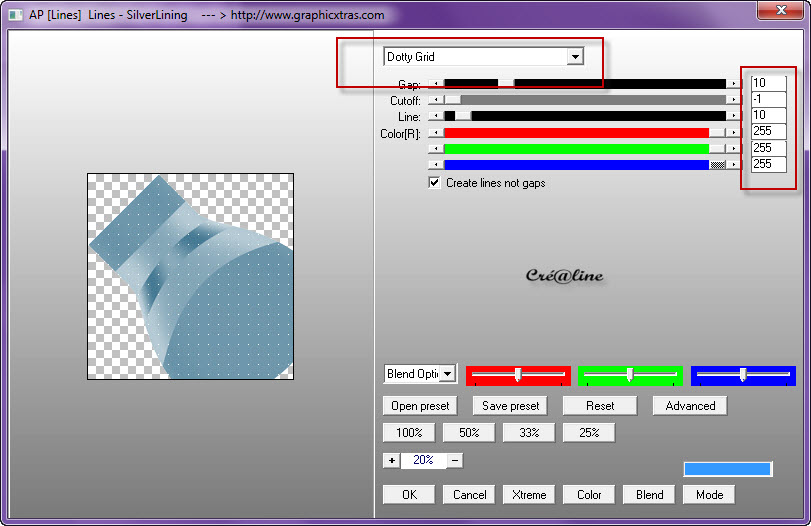Screen dimensions: 811x526
Task: Expand the Blend Options dropdown
Action: 447,374
